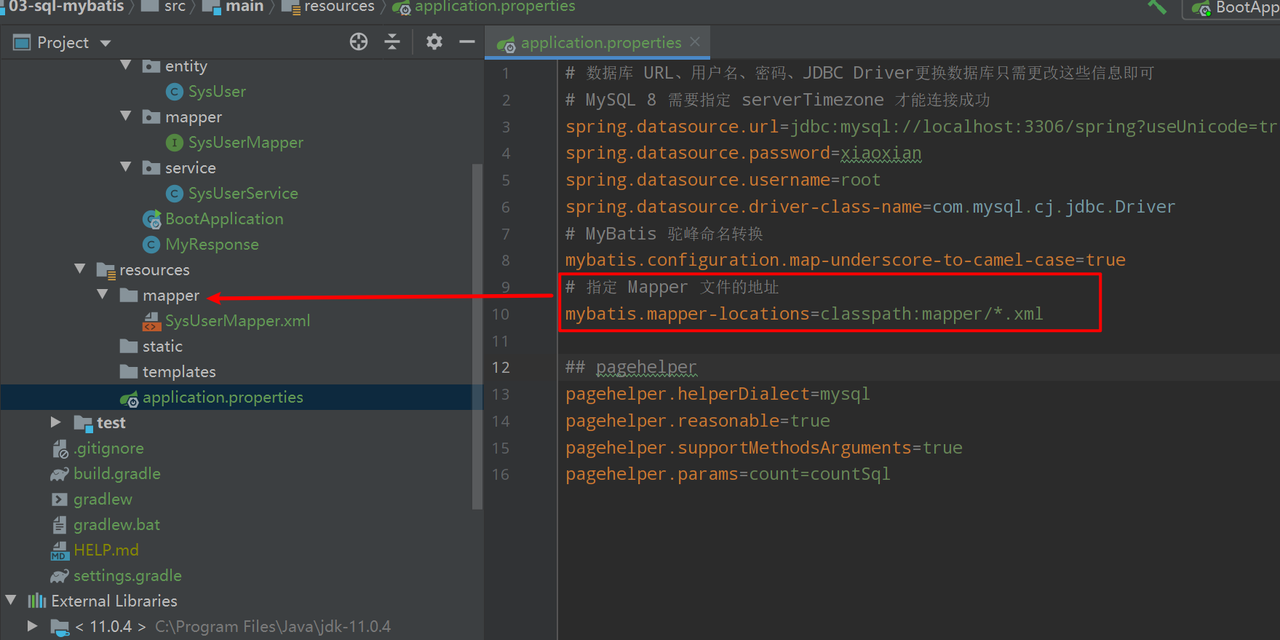1280x640 pixels.
Task: Click the collapse all icon in Project panel
Action: pyautogui.click(x=392, y=42)
